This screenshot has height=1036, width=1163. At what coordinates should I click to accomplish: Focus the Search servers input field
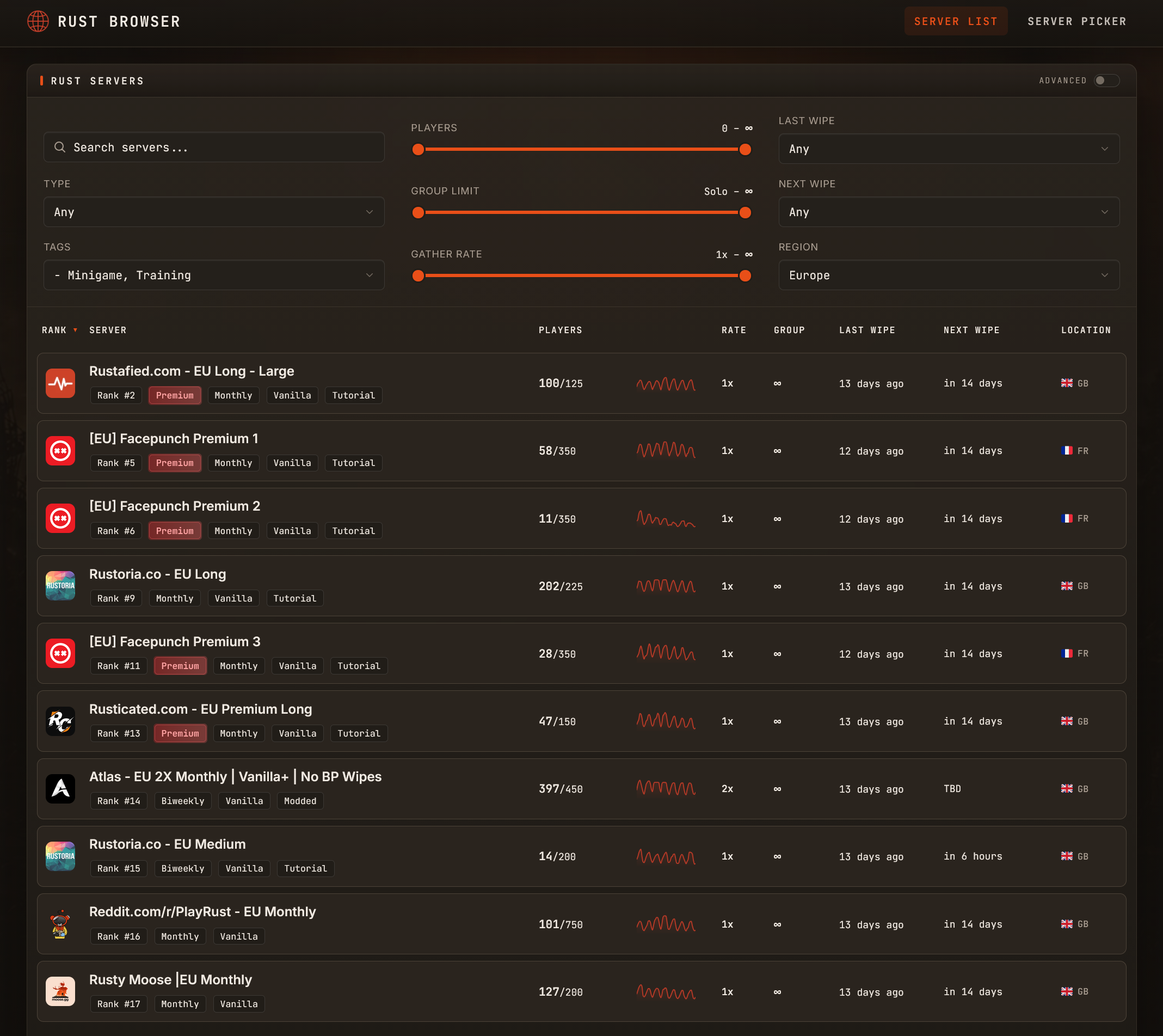pos(214,148)
